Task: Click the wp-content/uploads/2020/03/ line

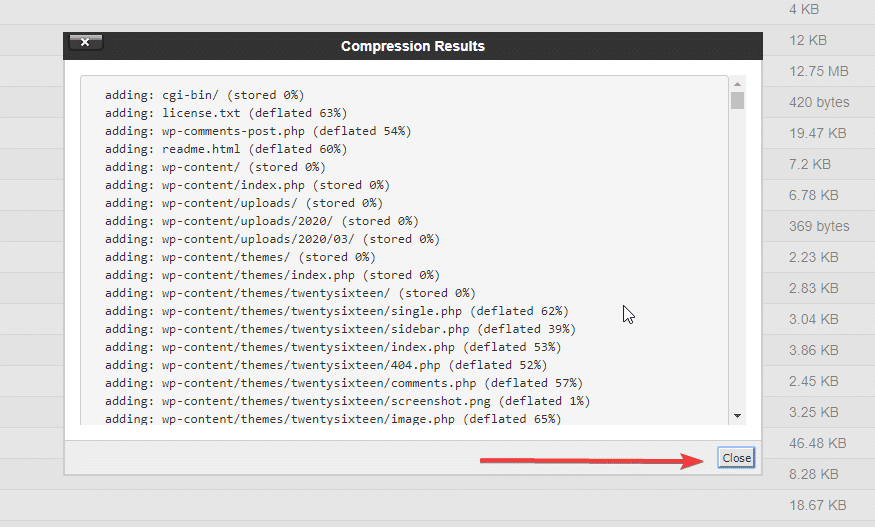Action: (271, 239)
